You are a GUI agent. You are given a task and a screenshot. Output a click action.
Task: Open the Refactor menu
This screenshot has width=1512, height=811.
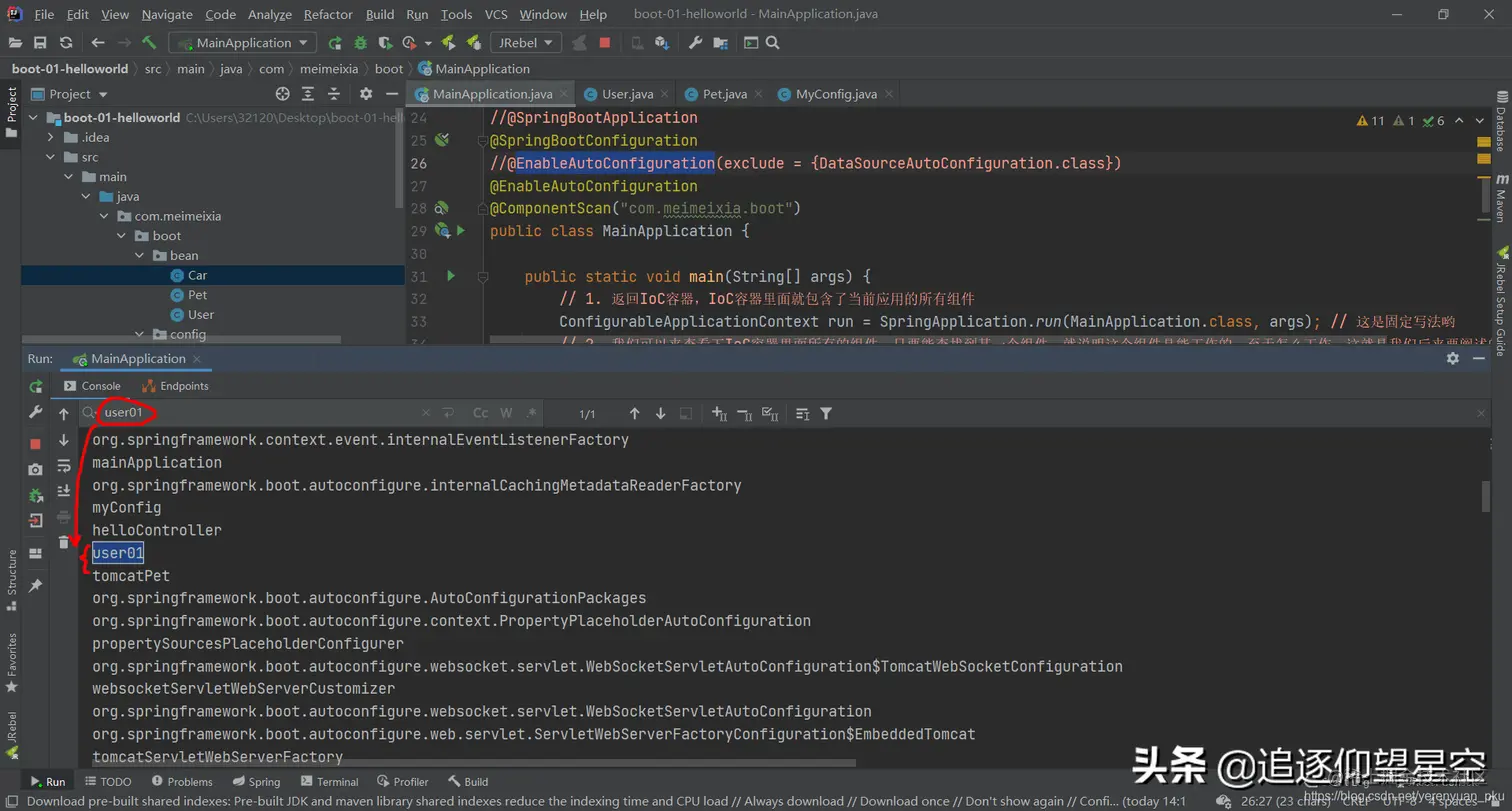pyautogui.click(x=328, y=14)
